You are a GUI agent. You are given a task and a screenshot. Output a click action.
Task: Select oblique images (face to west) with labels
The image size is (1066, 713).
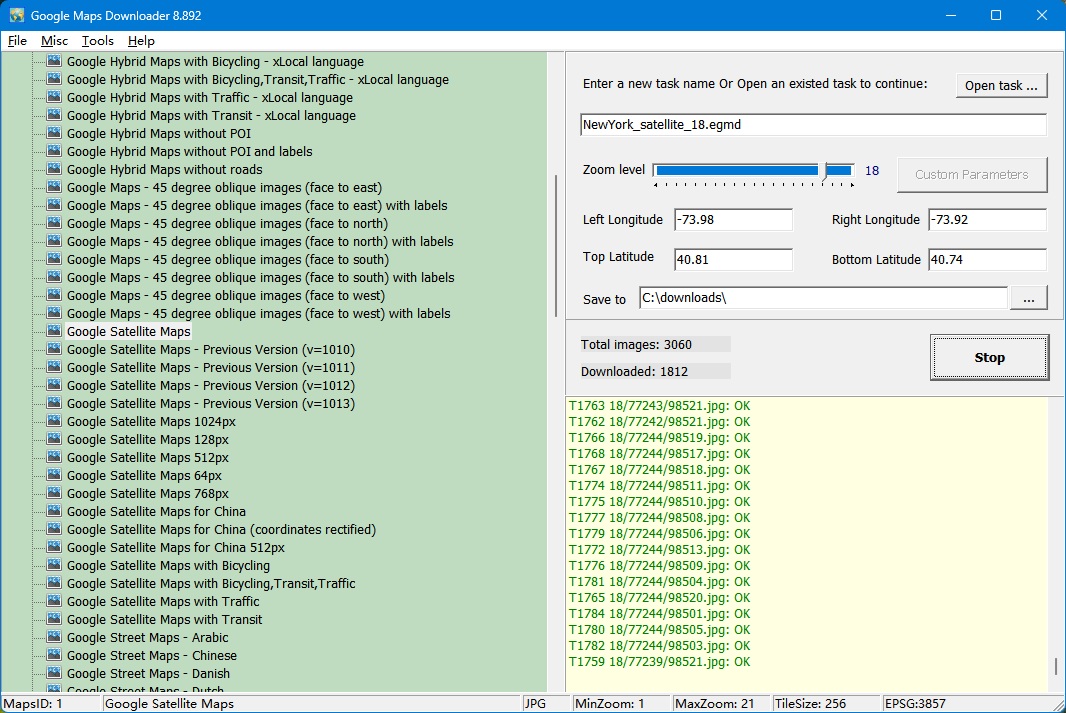click(x=258, y=313)
